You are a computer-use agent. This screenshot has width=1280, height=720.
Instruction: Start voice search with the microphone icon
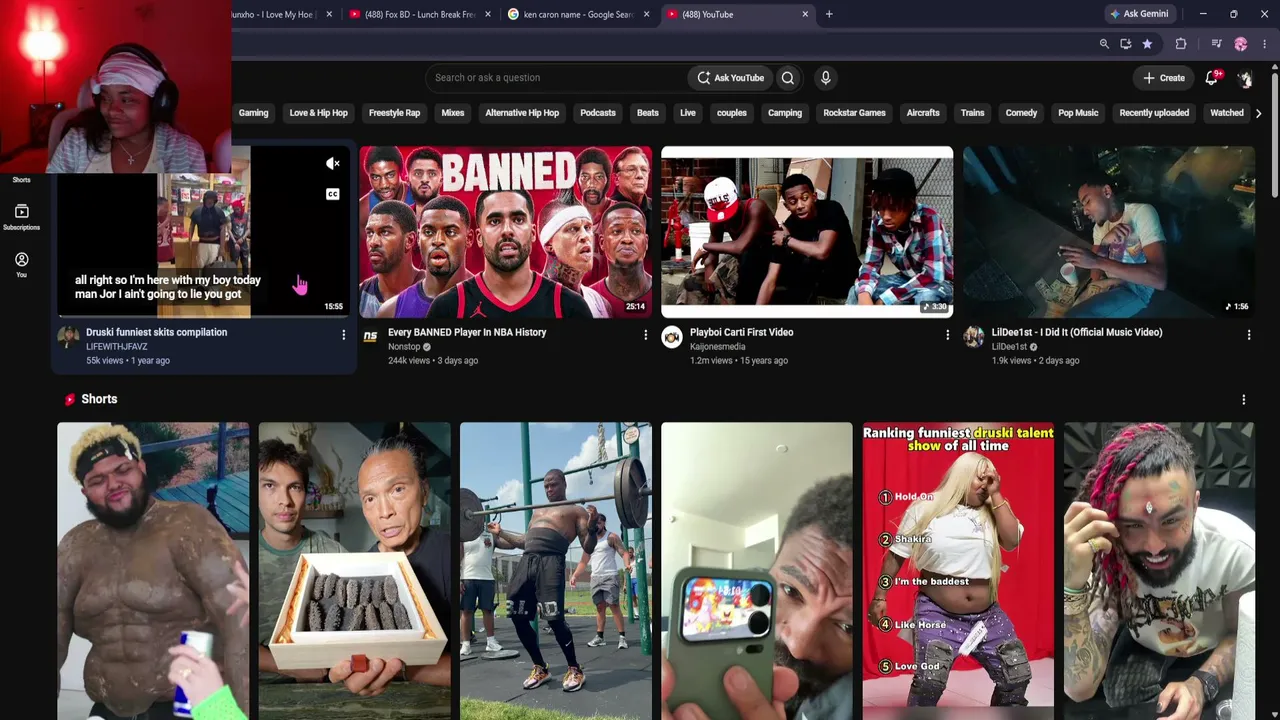pos(825,78)
